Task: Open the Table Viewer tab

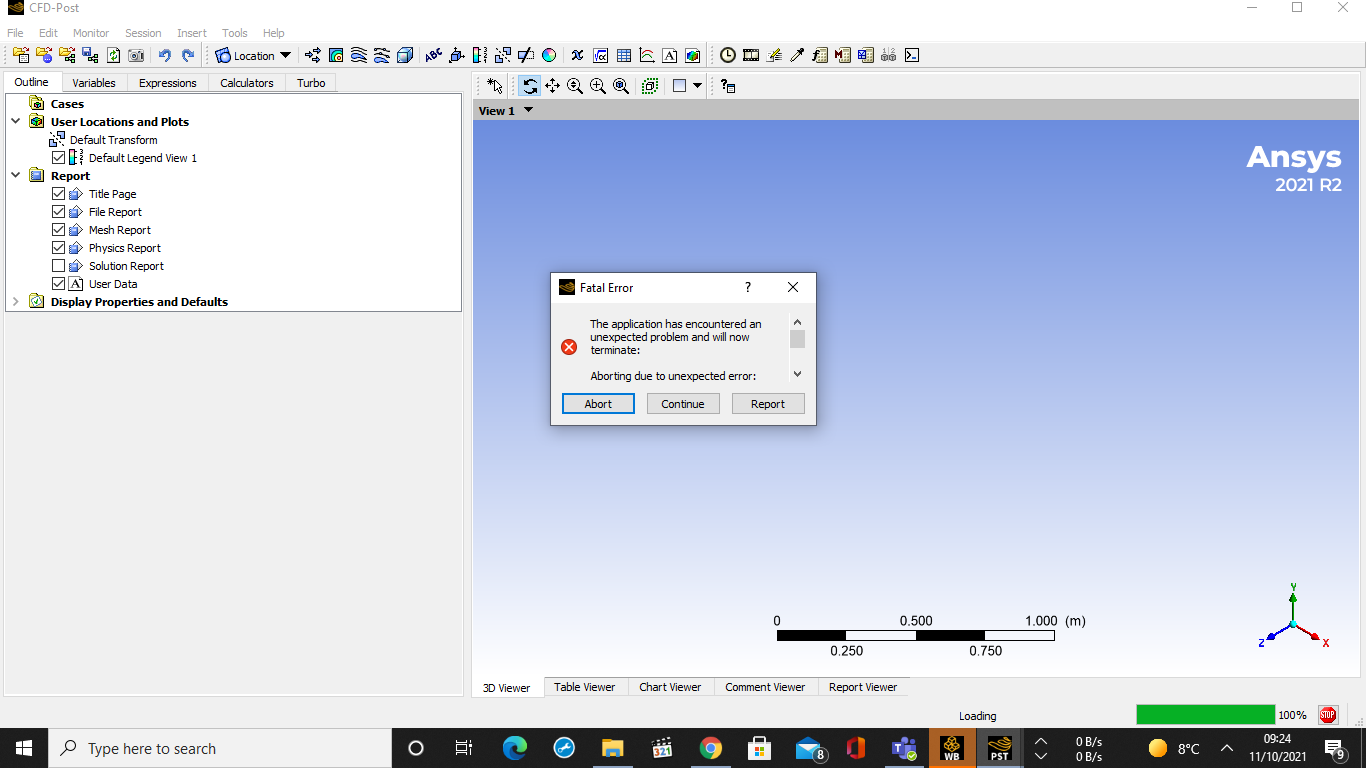Action: [585, 687]
